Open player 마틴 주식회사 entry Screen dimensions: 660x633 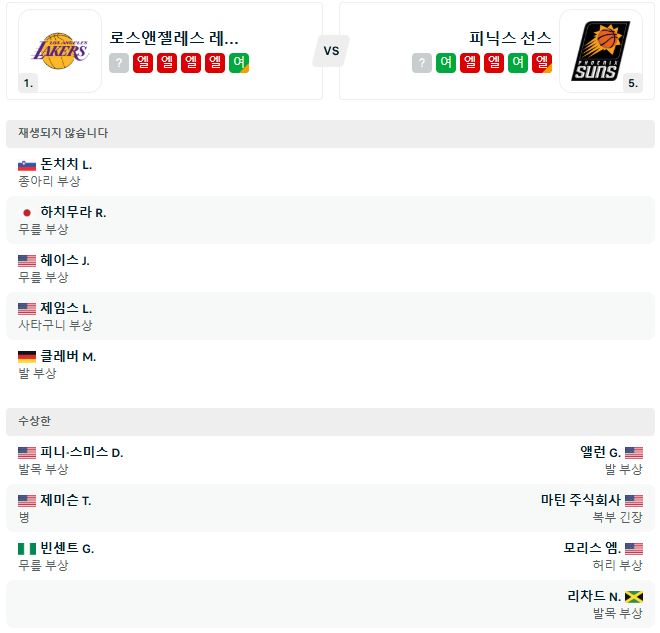click(580, 501)
